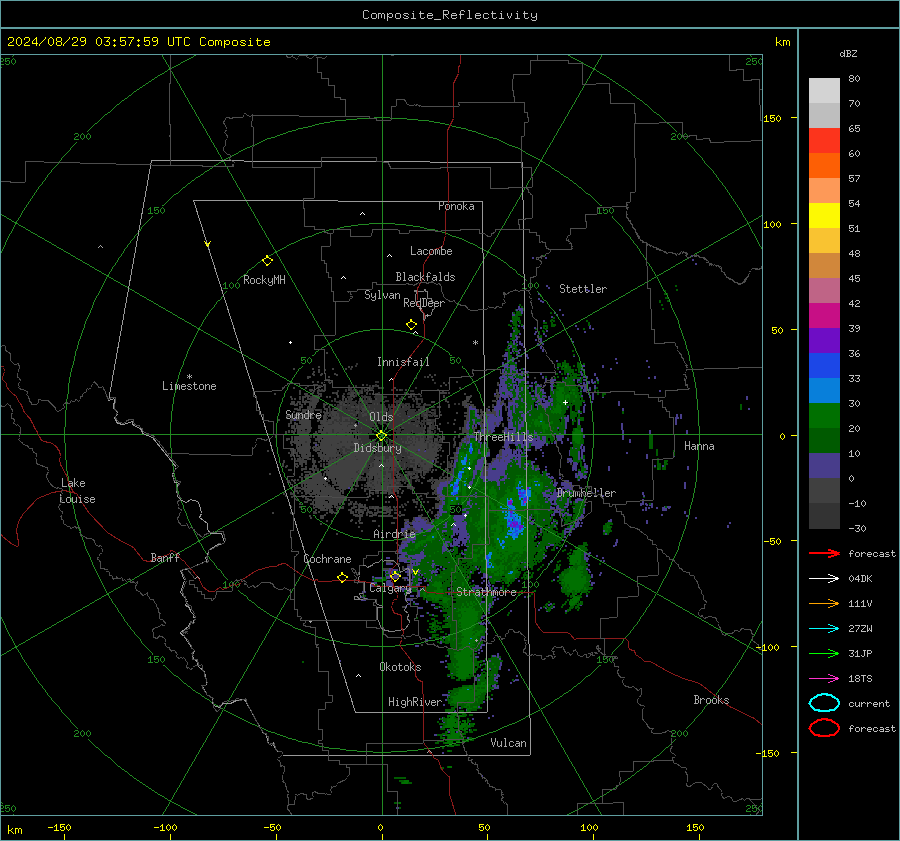900x841 pixels.
Task: Click the Airdrie city label
Action: 394,534
